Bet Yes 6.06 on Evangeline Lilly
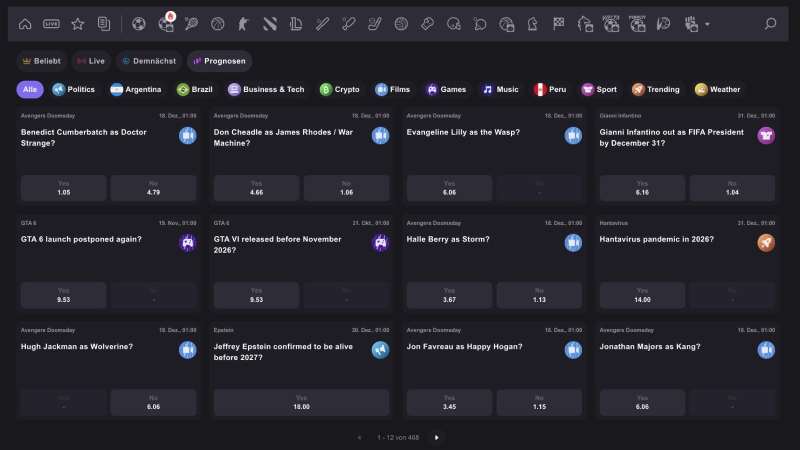 pyautogui.click(x=449, y=188)
